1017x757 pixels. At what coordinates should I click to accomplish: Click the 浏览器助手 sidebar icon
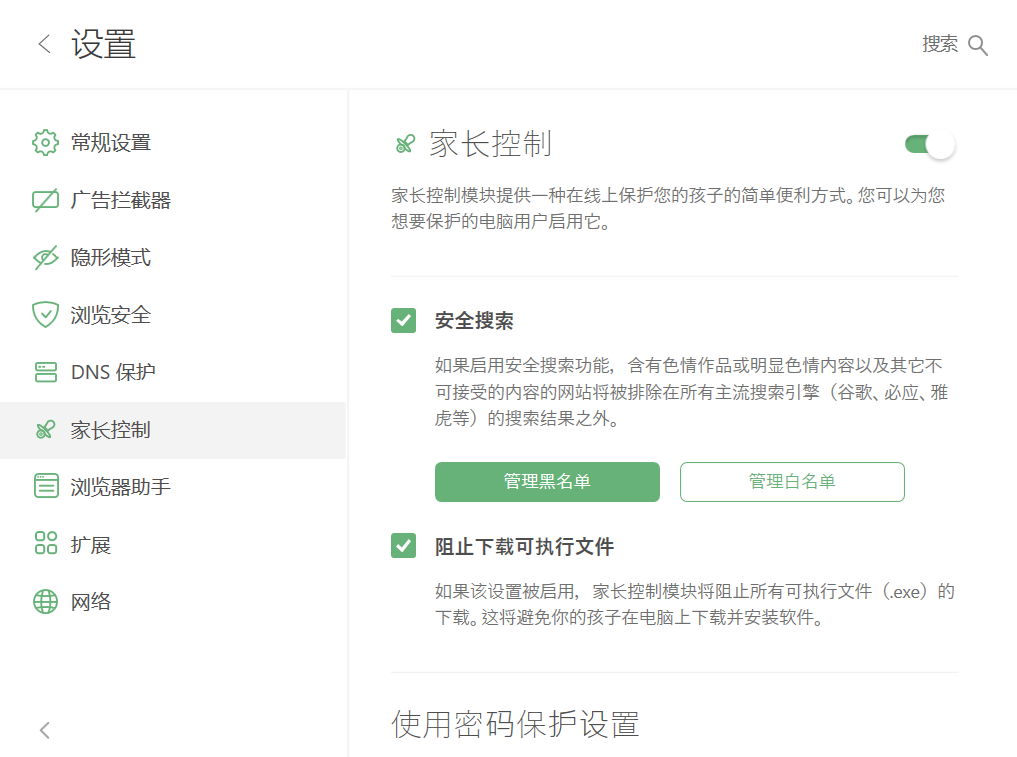click(45, 486)
